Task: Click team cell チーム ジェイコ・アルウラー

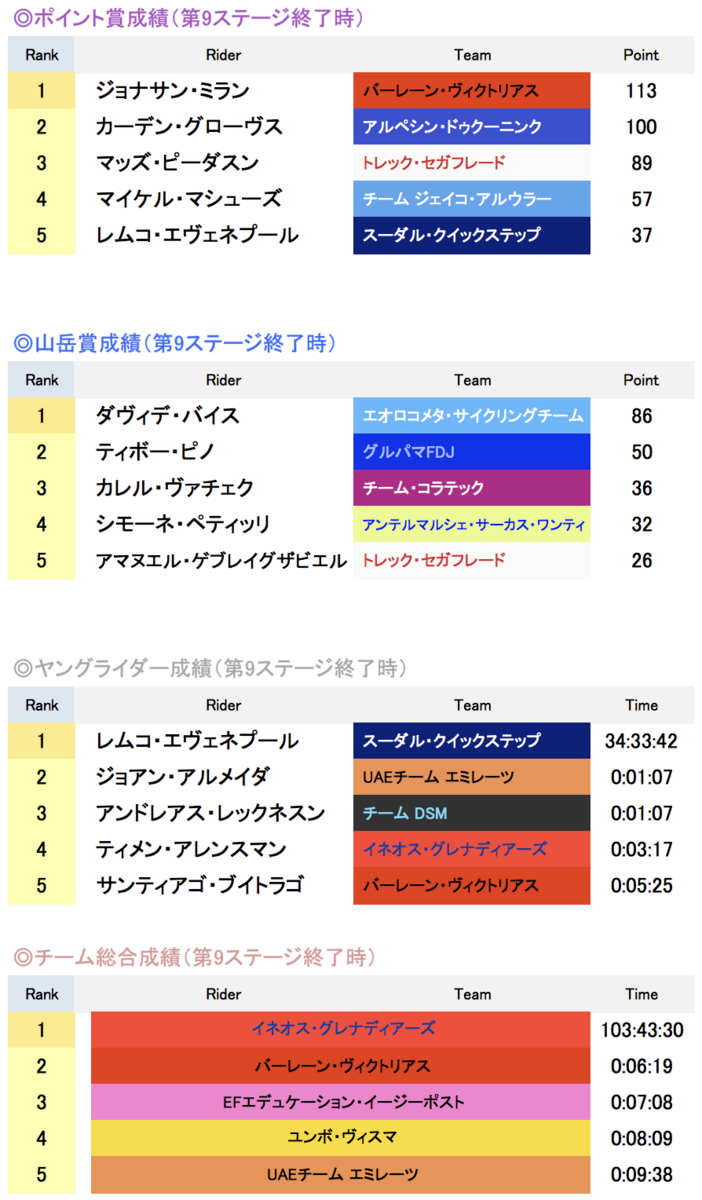Action: (472, 199)
